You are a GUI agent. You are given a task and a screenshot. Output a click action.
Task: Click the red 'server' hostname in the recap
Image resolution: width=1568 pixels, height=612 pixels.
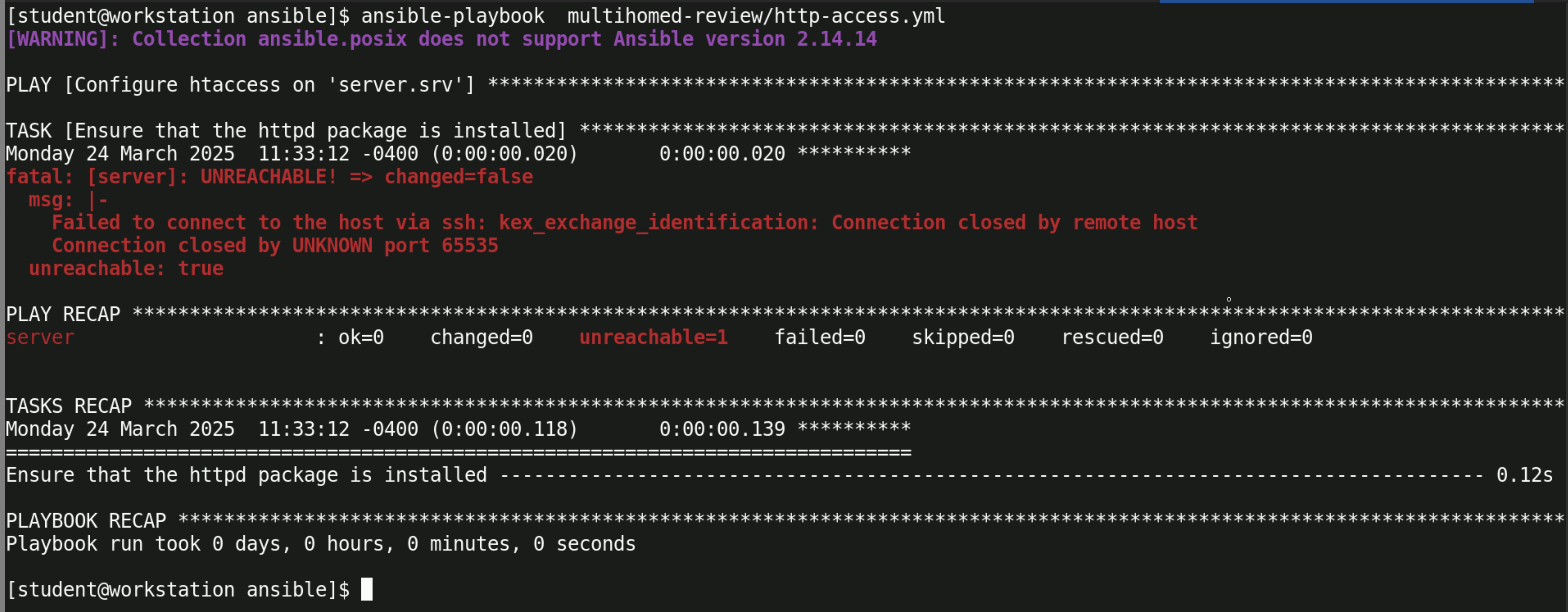(x=40, y=337)
